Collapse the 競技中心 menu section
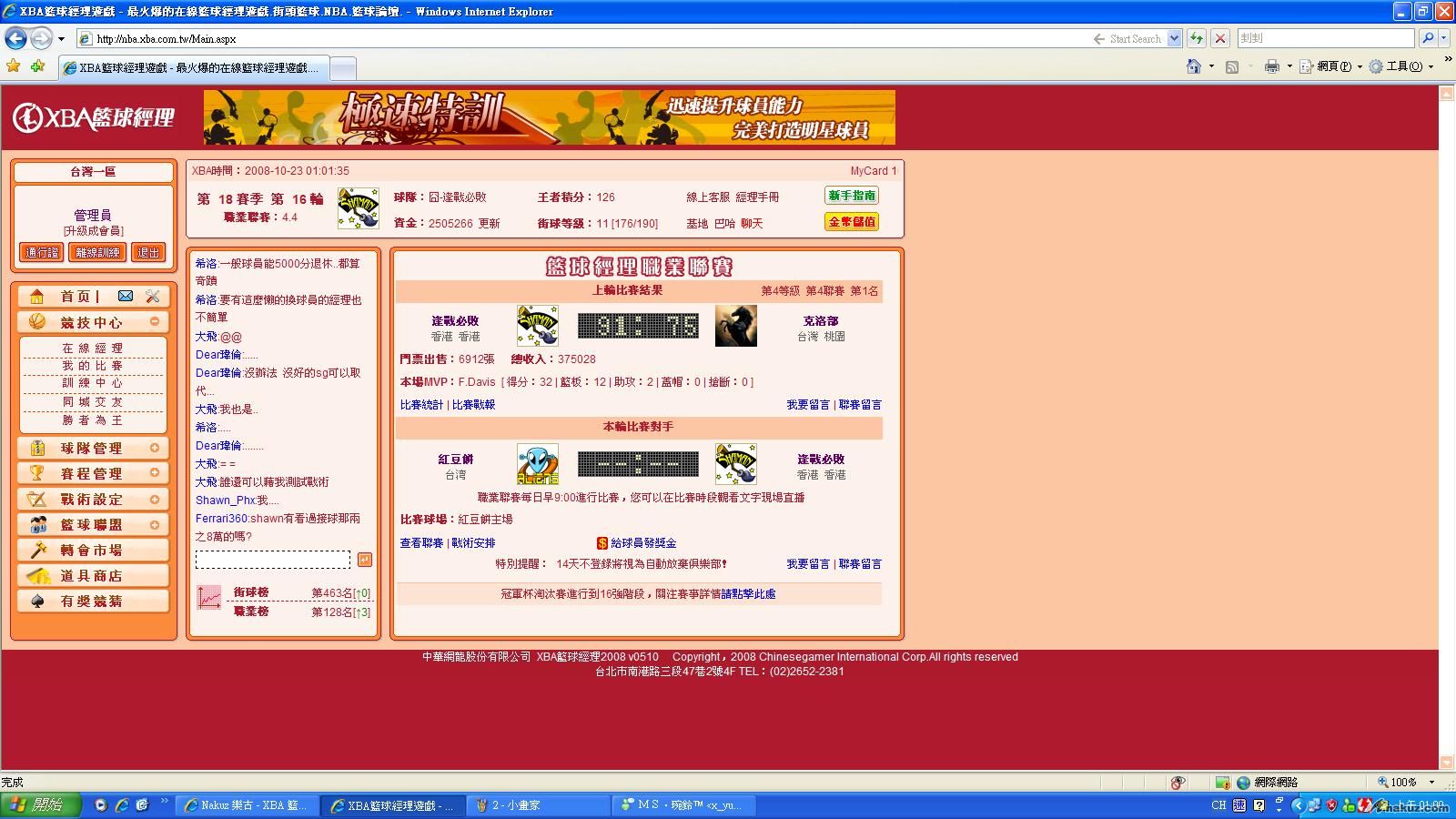This screenshot has width=1456, height=819. point(155,321)
